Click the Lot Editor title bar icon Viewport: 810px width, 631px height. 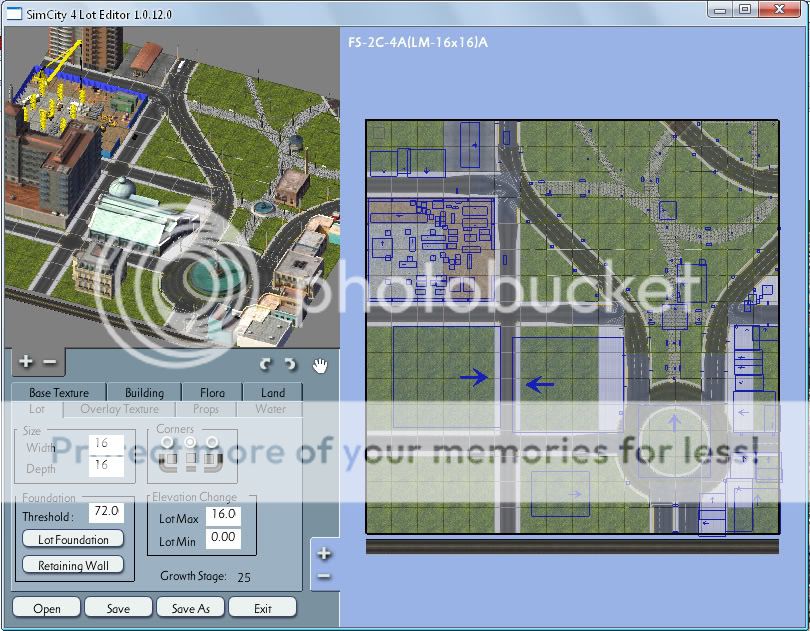[x=13, y=14]
